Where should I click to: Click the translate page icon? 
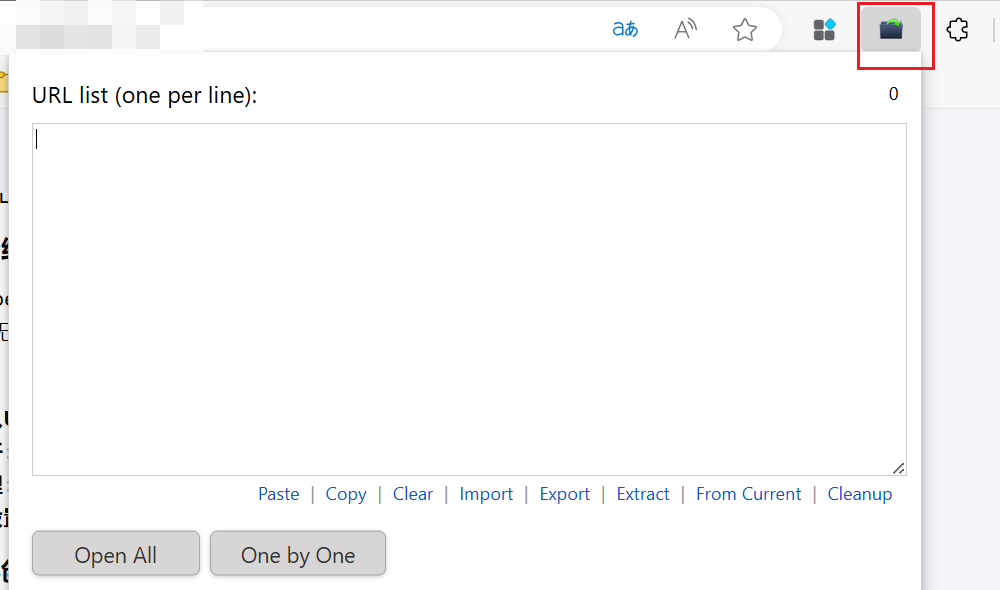click(x=625, y=30)
